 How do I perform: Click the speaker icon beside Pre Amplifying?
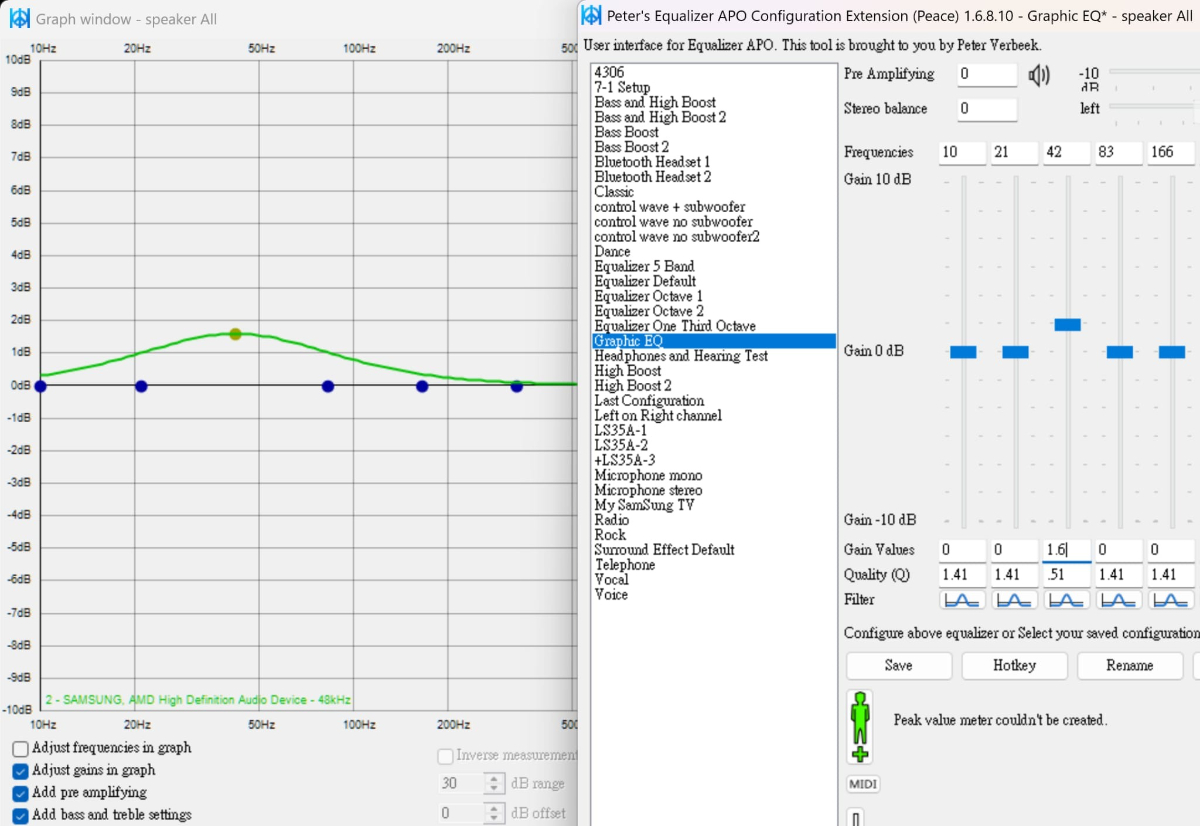(x=1040, y=75)
